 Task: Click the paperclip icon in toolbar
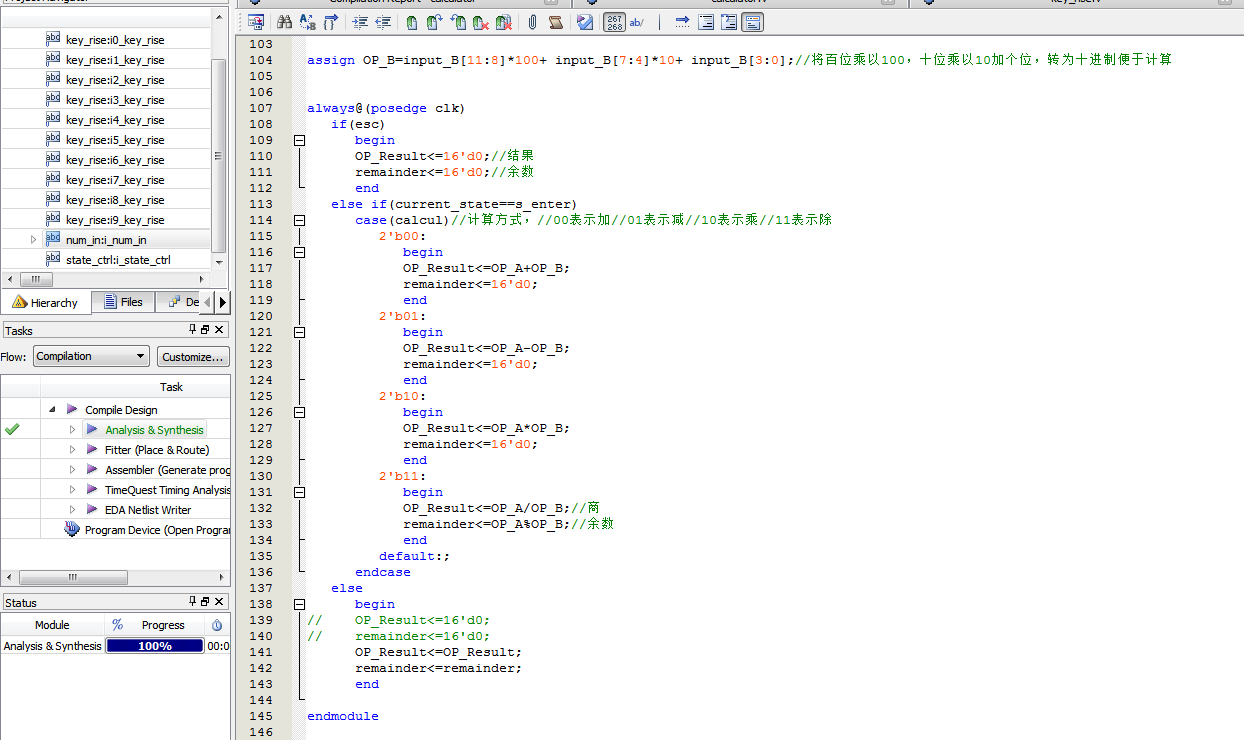coord(532,22)
